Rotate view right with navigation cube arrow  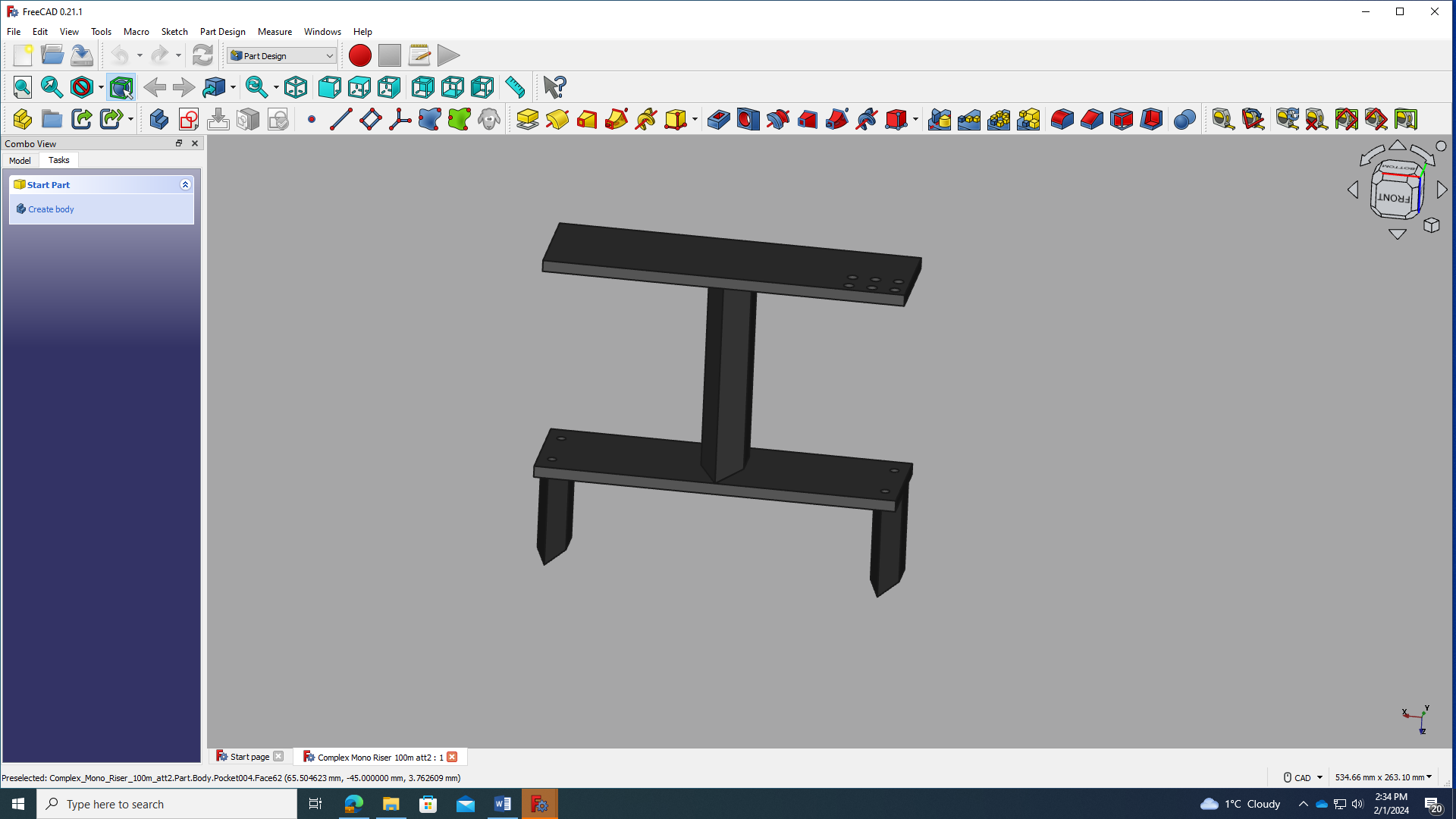point(1442,190)
